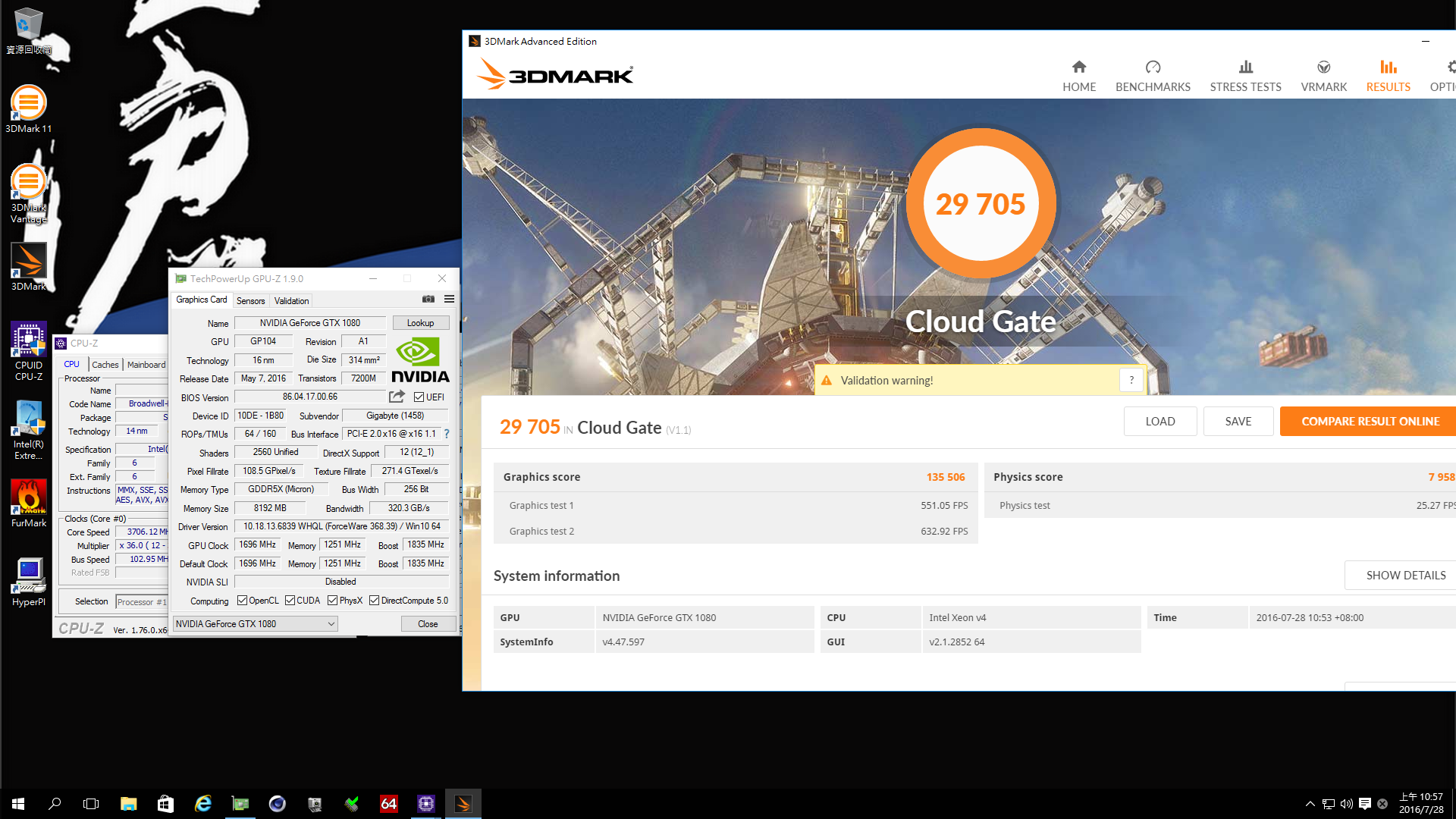
Task: Open File Explorer from the taskbar
Action: (128, 804)
